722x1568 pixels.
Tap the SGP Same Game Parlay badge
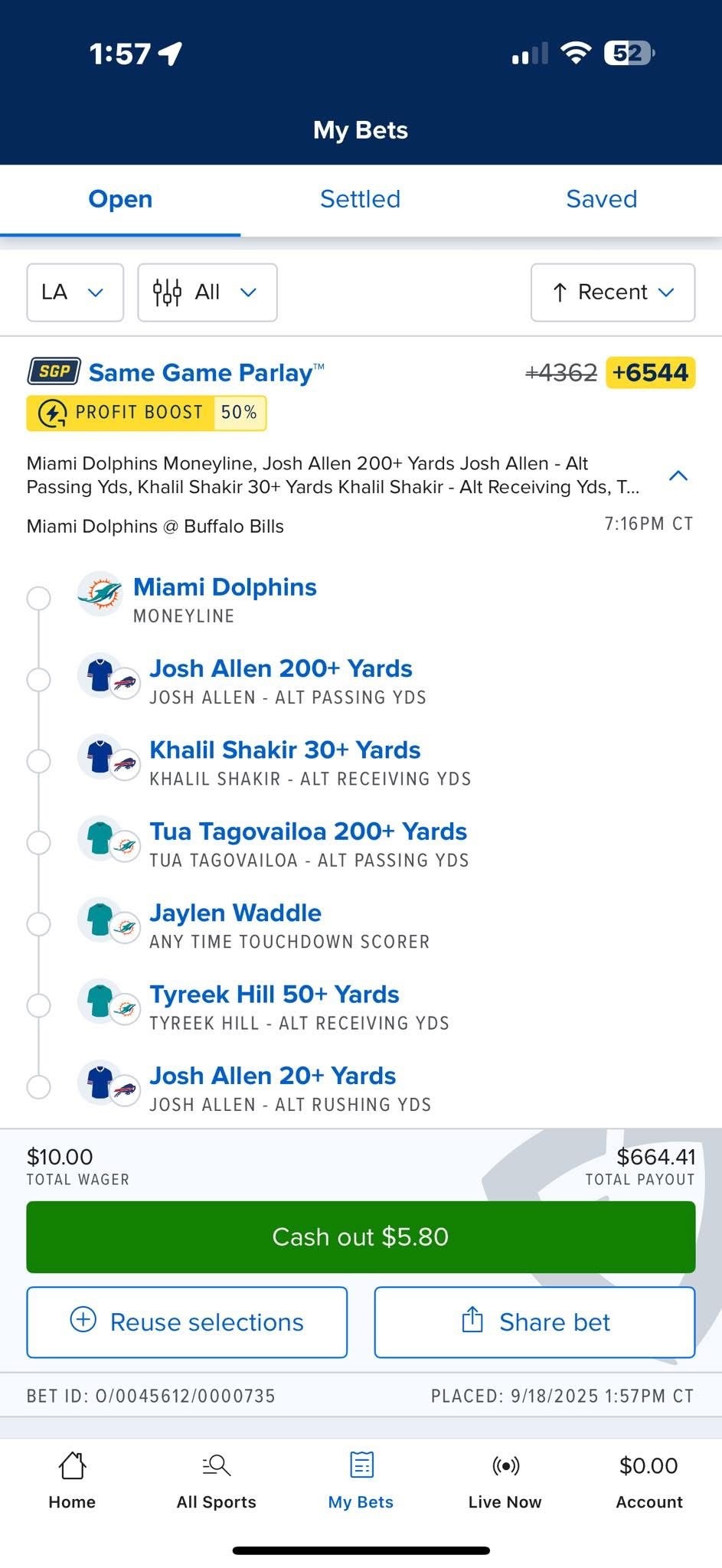[54, 372]
